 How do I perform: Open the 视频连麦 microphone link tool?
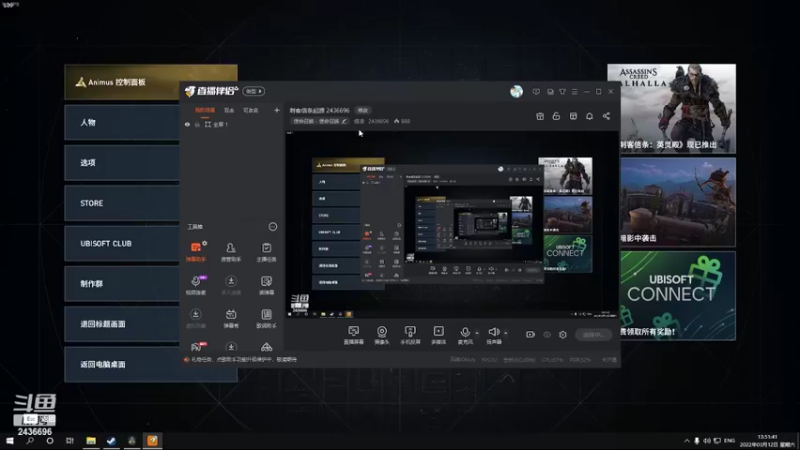pos(195,285)
